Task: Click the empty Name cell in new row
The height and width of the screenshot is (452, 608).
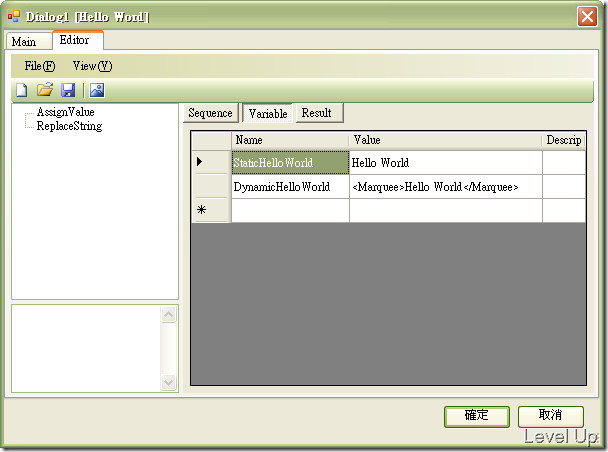Action: 290,210
